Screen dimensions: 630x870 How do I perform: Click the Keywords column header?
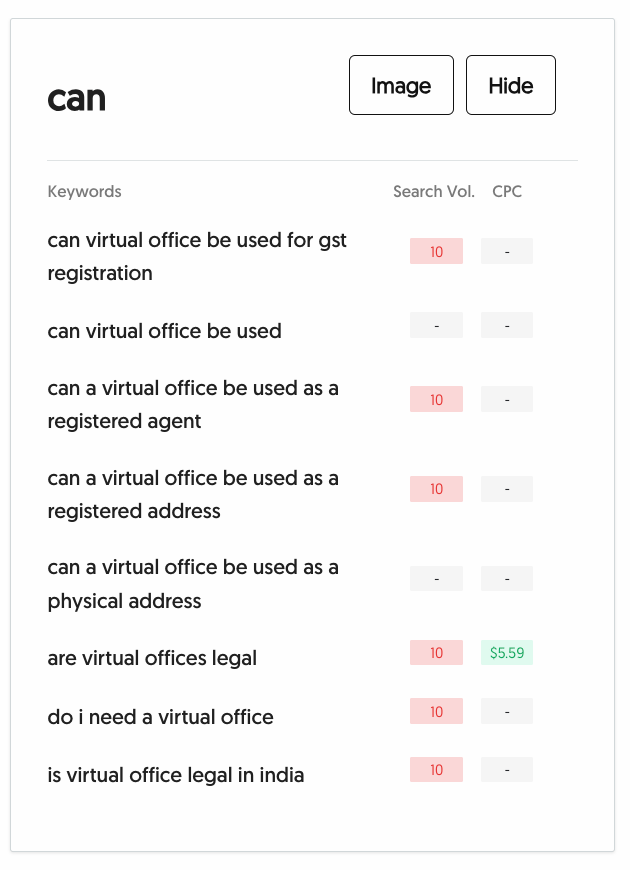(84, 191)
